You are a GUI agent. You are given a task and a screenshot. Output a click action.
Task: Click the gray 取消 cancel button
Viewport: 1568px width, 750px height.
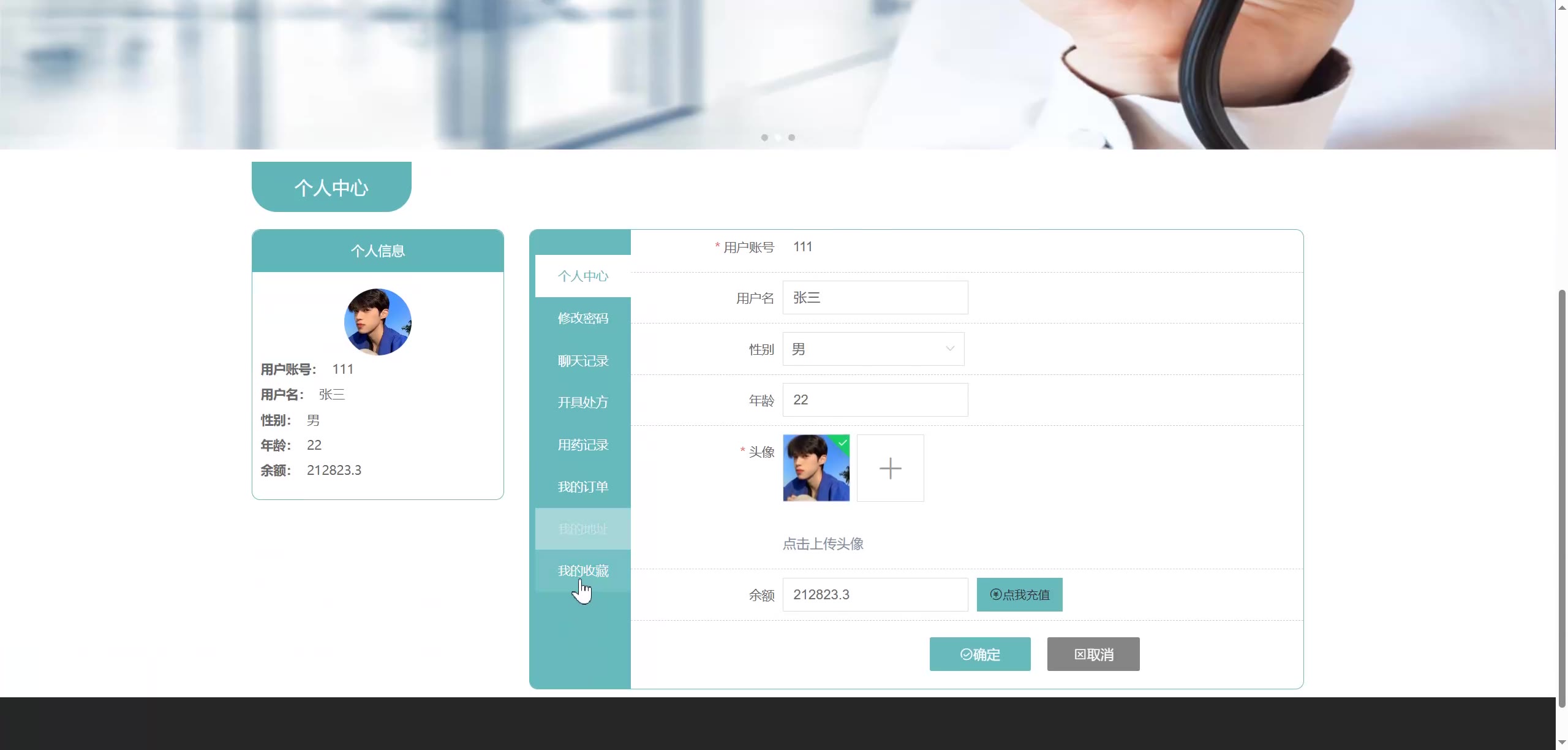(x=1093, y=654)
